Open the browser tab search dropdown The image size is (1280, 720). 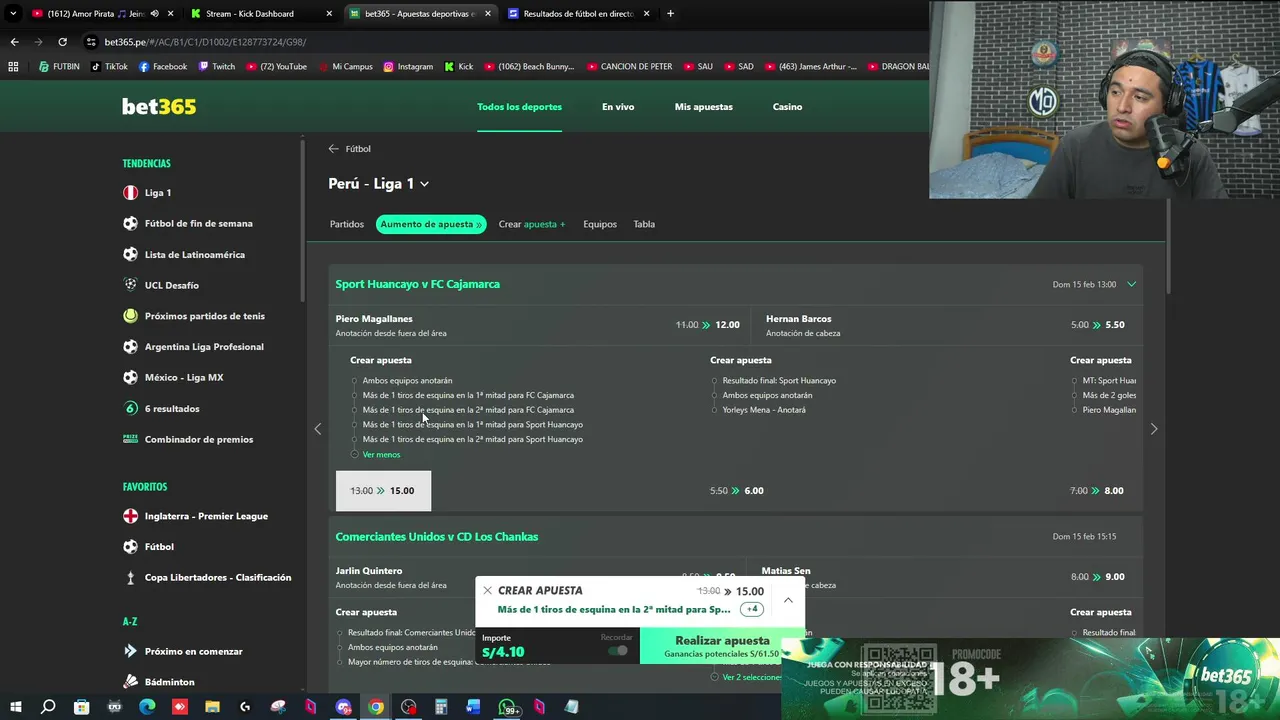pyautogui.click(x=13, y=14)
